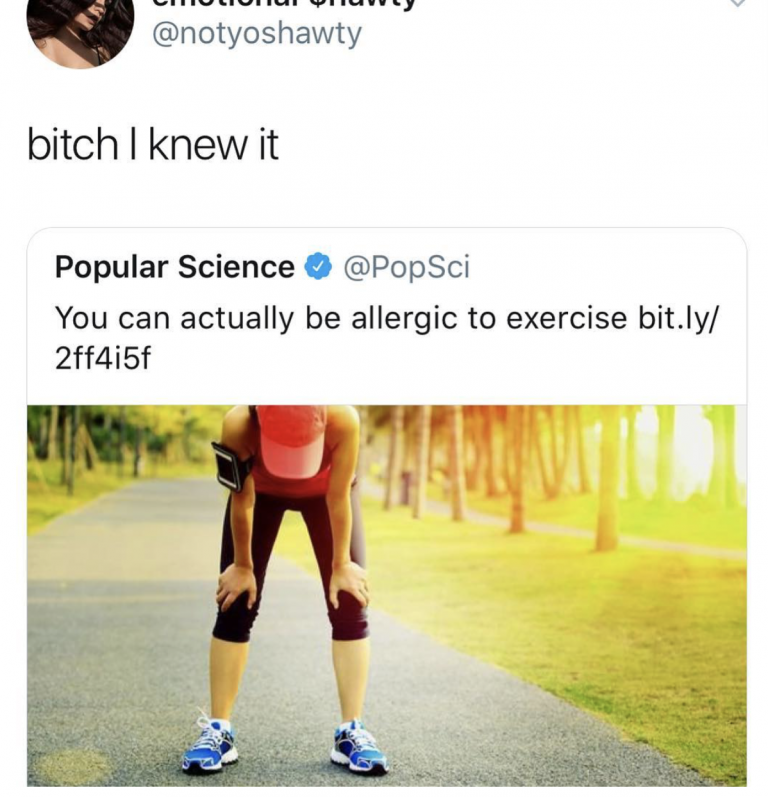Screen dimensions: 768x797
Task: Click the link code "2ff4i5f" text
Action: (x=102, y=359)
